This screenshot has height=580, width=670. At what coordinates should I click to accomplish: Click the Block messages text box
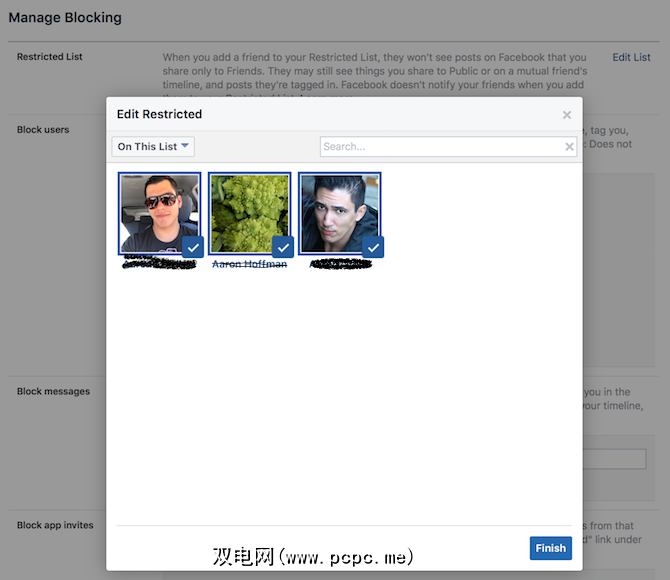[x=614, y=459]
